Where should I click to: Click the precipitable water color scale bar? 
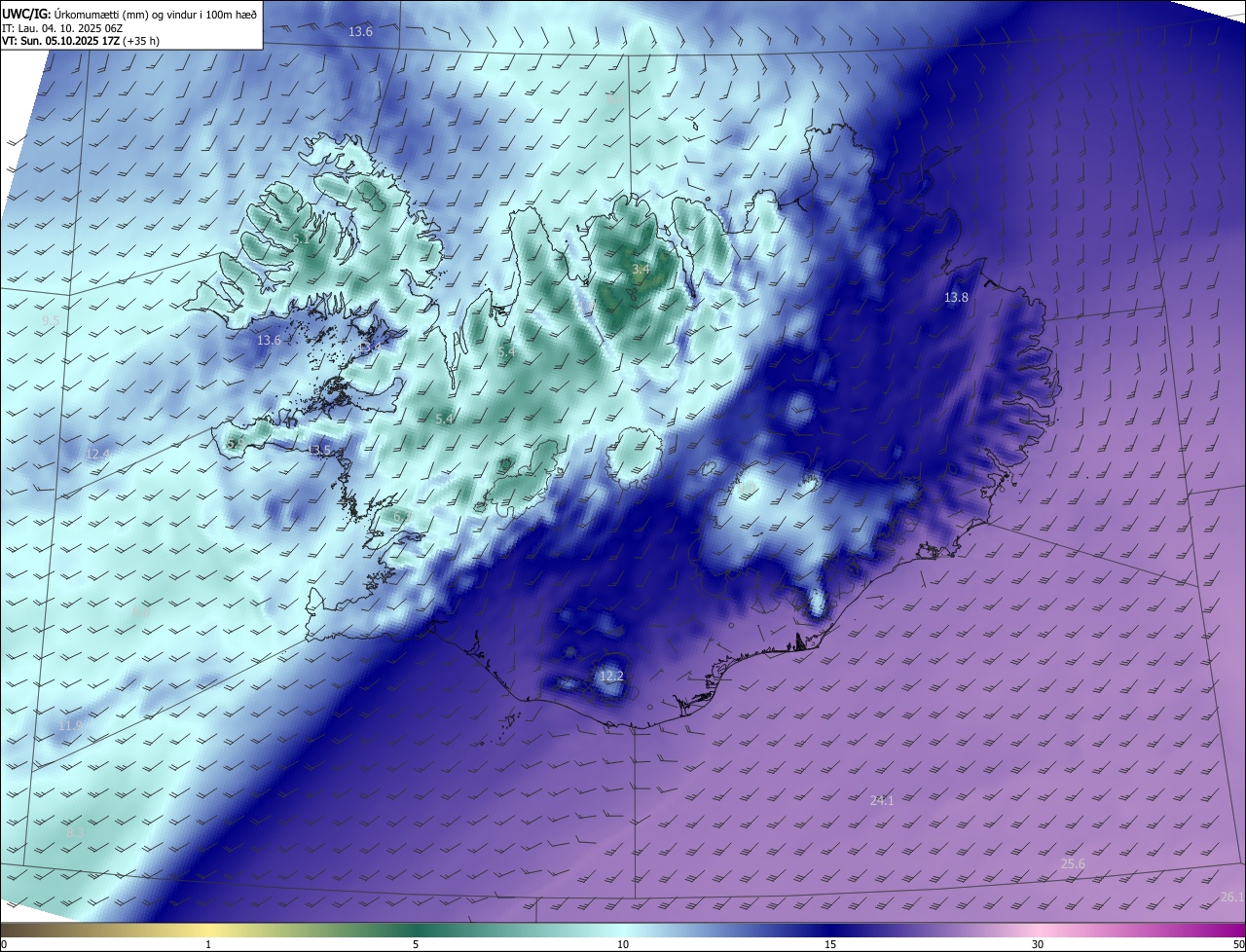pos(623,931)
